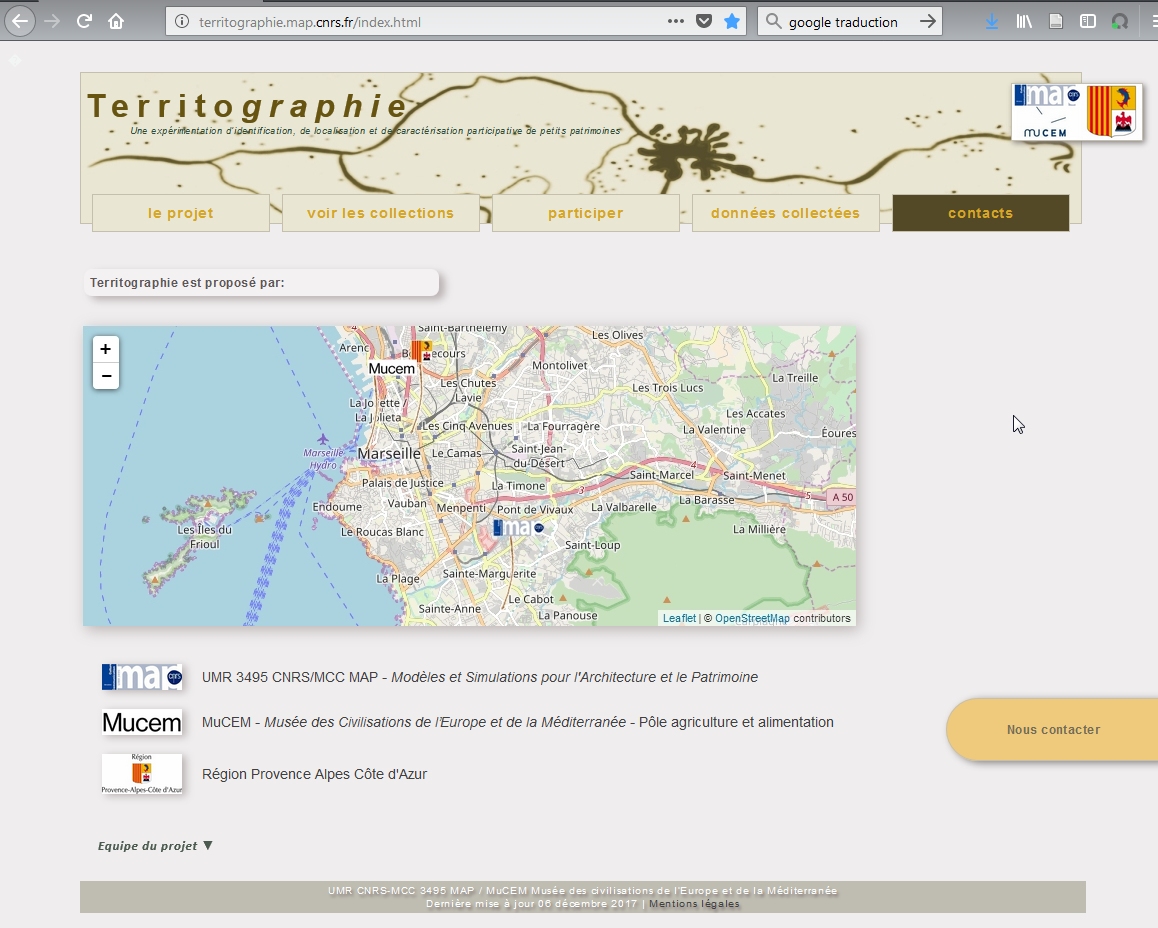Click 'UMR 3495 CNRS/MCC MAP' text

290,677
